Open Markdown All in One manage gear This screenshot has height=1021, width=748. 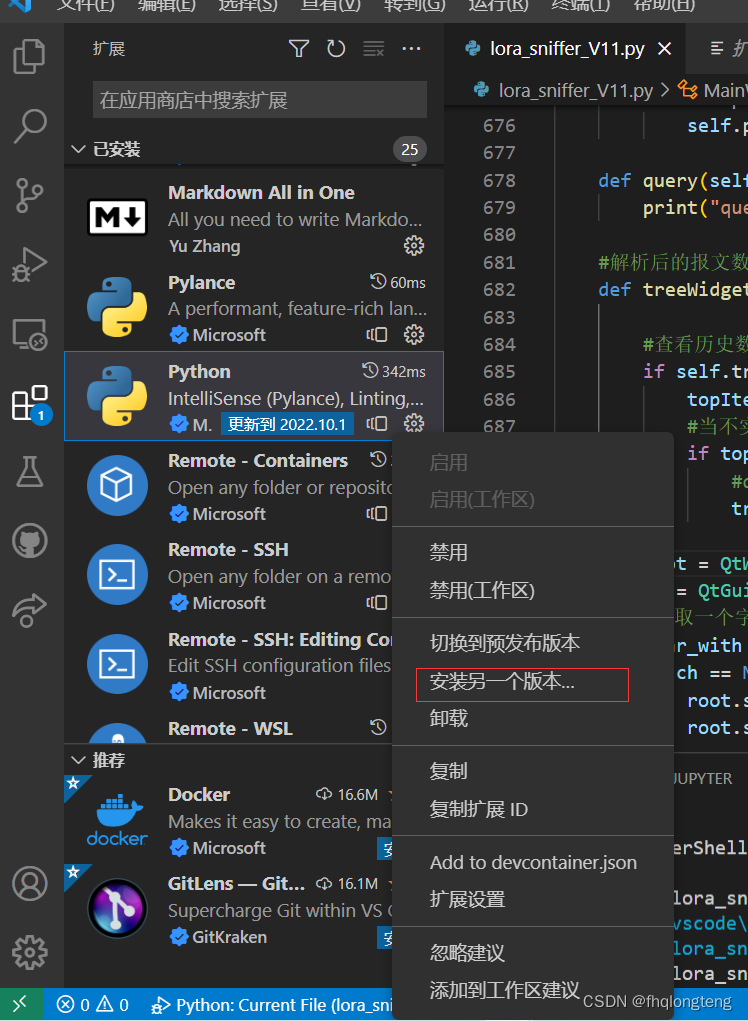click(414, 245)
